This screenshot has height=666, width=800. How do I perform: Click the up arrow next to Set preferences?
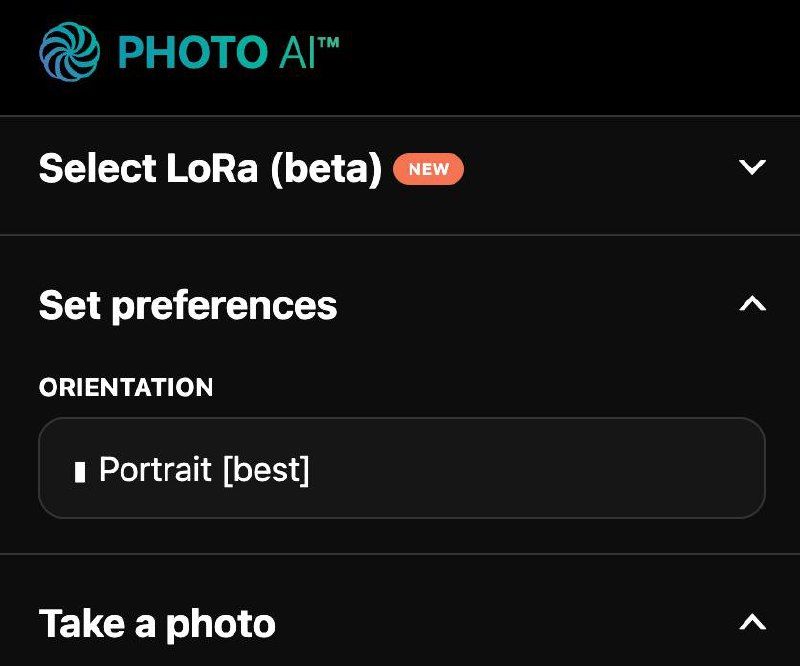coord(752,304)
